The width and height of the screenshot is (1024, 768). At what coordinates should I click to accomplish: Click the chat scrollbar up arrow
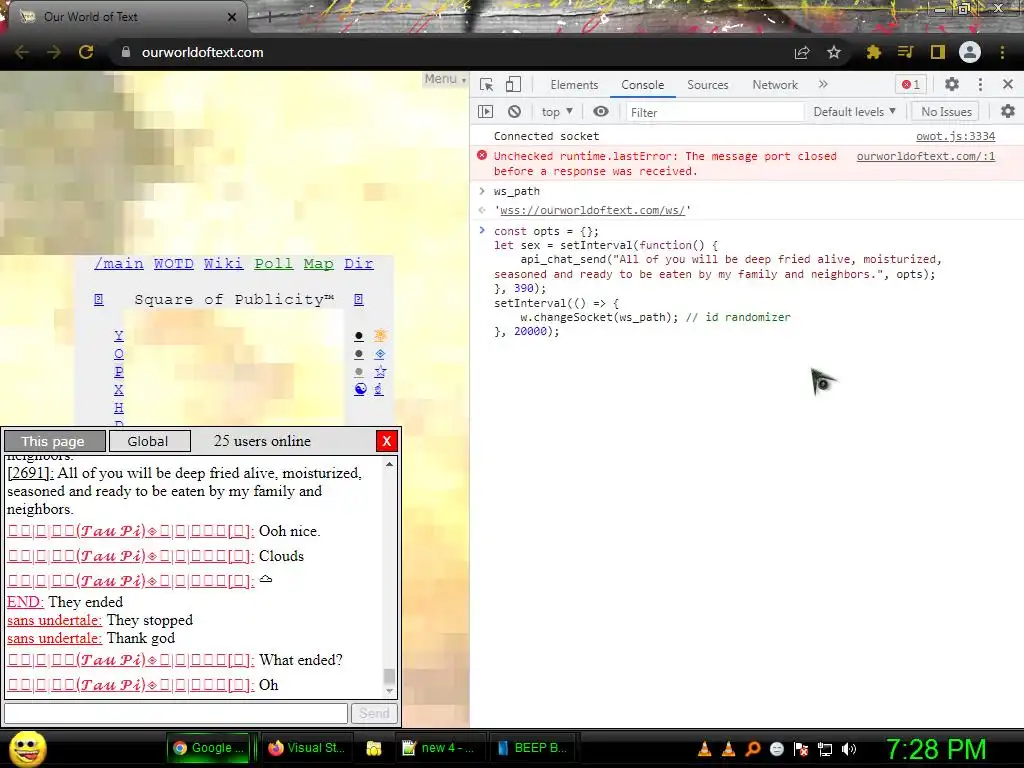(389, 464)
